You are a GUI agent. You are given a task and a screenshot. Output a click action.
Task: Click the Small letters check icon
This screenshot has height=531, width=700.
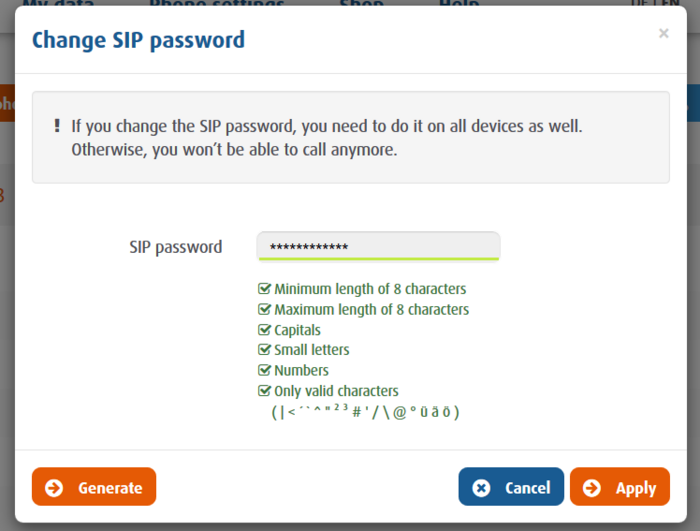264,349
